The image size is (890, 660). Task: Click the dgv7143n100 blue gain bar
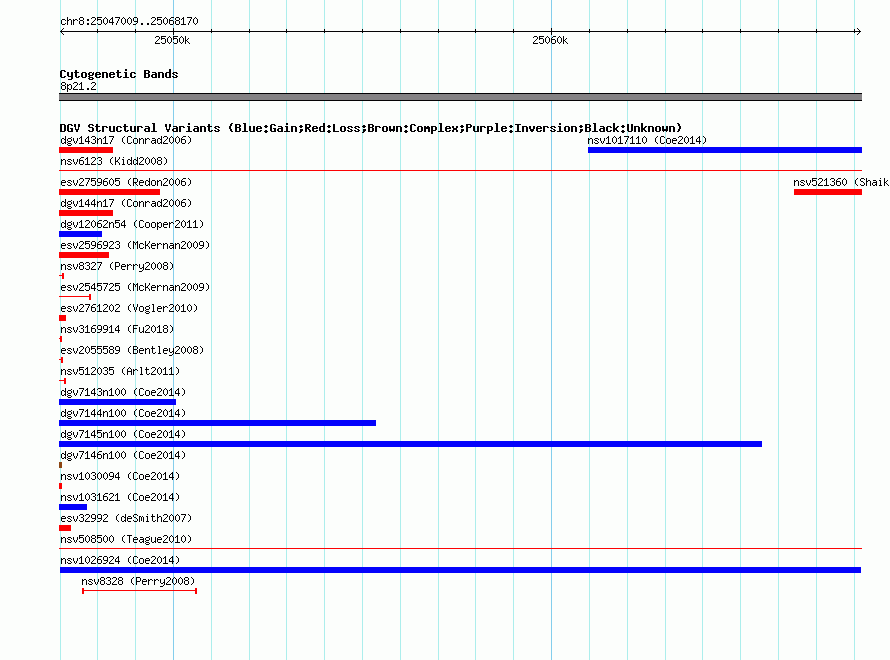pyautogui.click(x=117, y=402)
